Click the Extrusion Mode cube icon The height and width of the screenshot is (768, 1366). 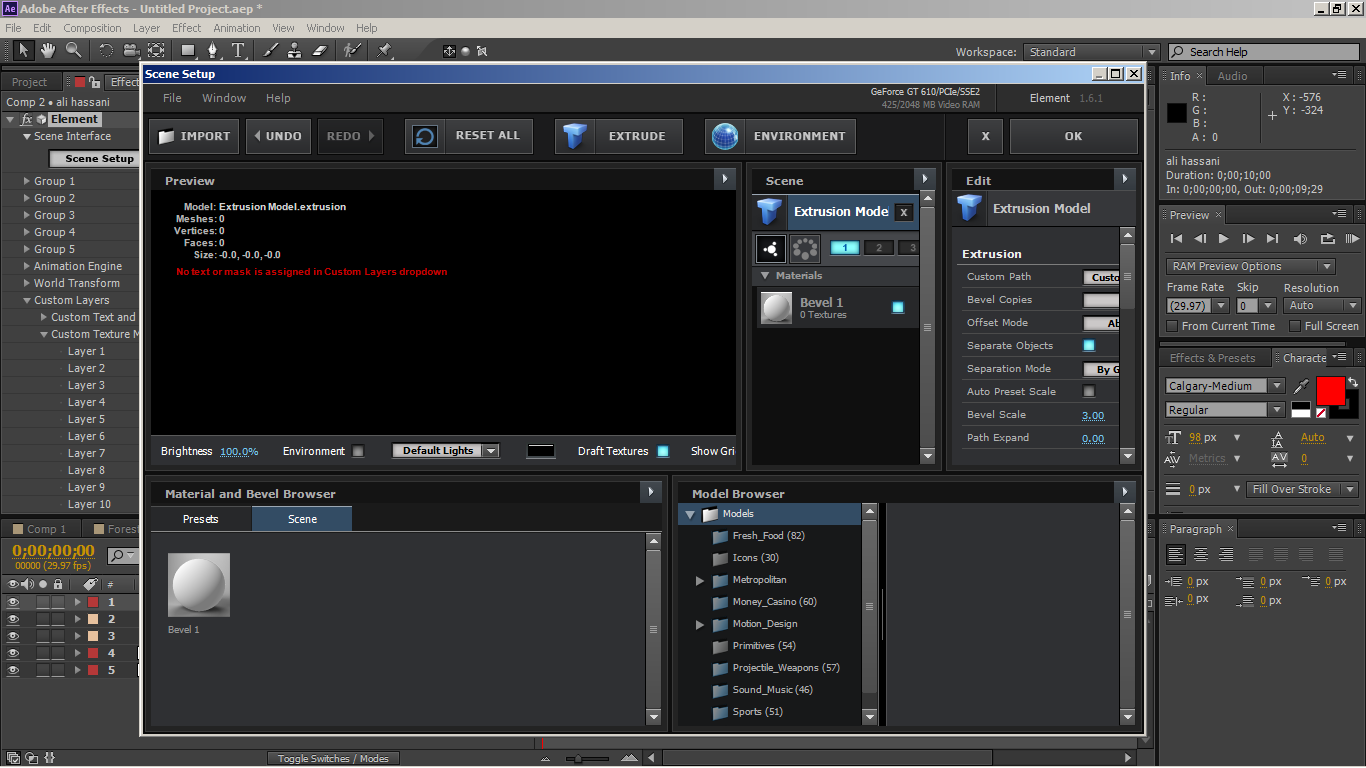point(769,211)
